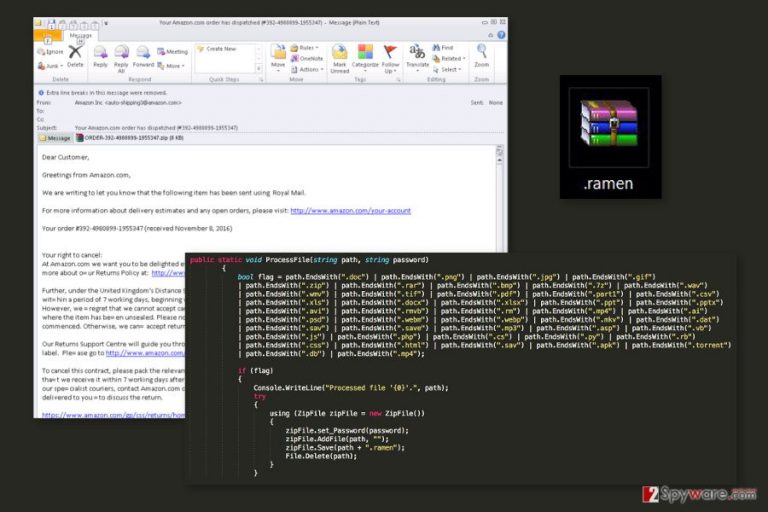Click the save icon in Quick Access toolbar

click(x=51, y=23)
